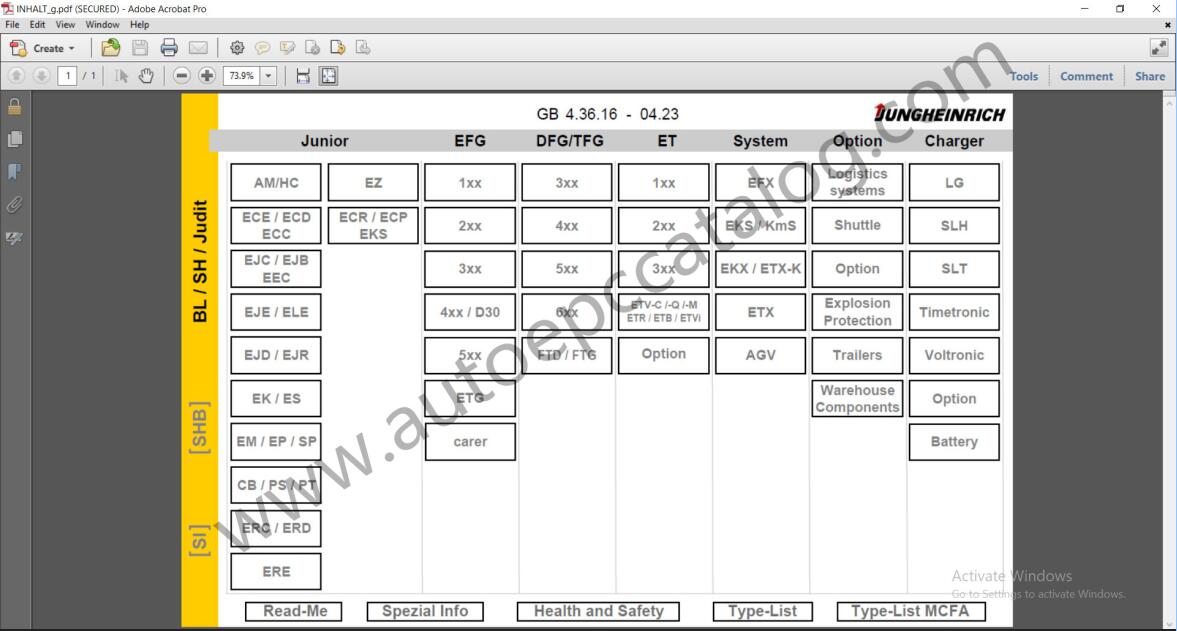Select the Battery box under Charger
1177x631 pixels.
click(x=954, y=442)
